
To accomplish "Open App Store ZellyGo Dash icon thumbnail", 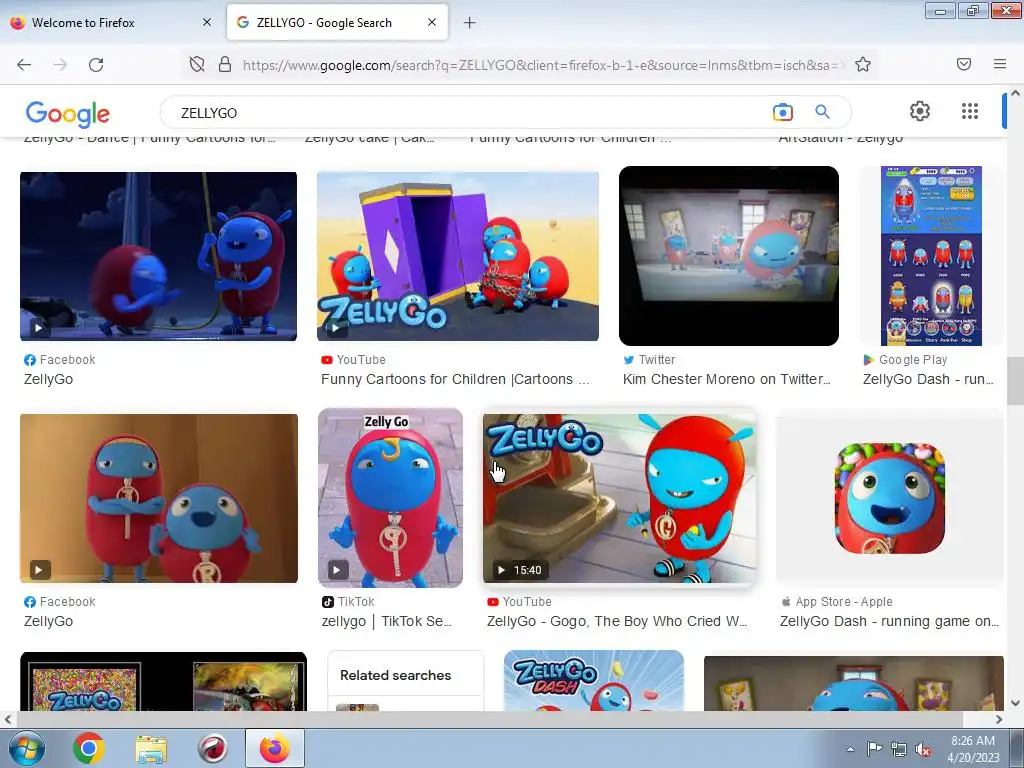I will coord(889,498).
